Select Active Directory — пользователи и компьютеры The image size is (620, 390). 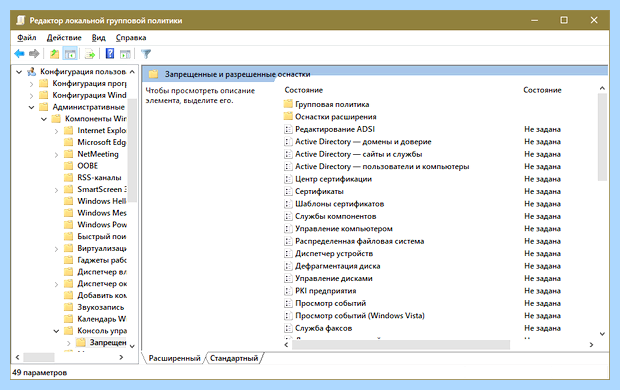(382, 167)
